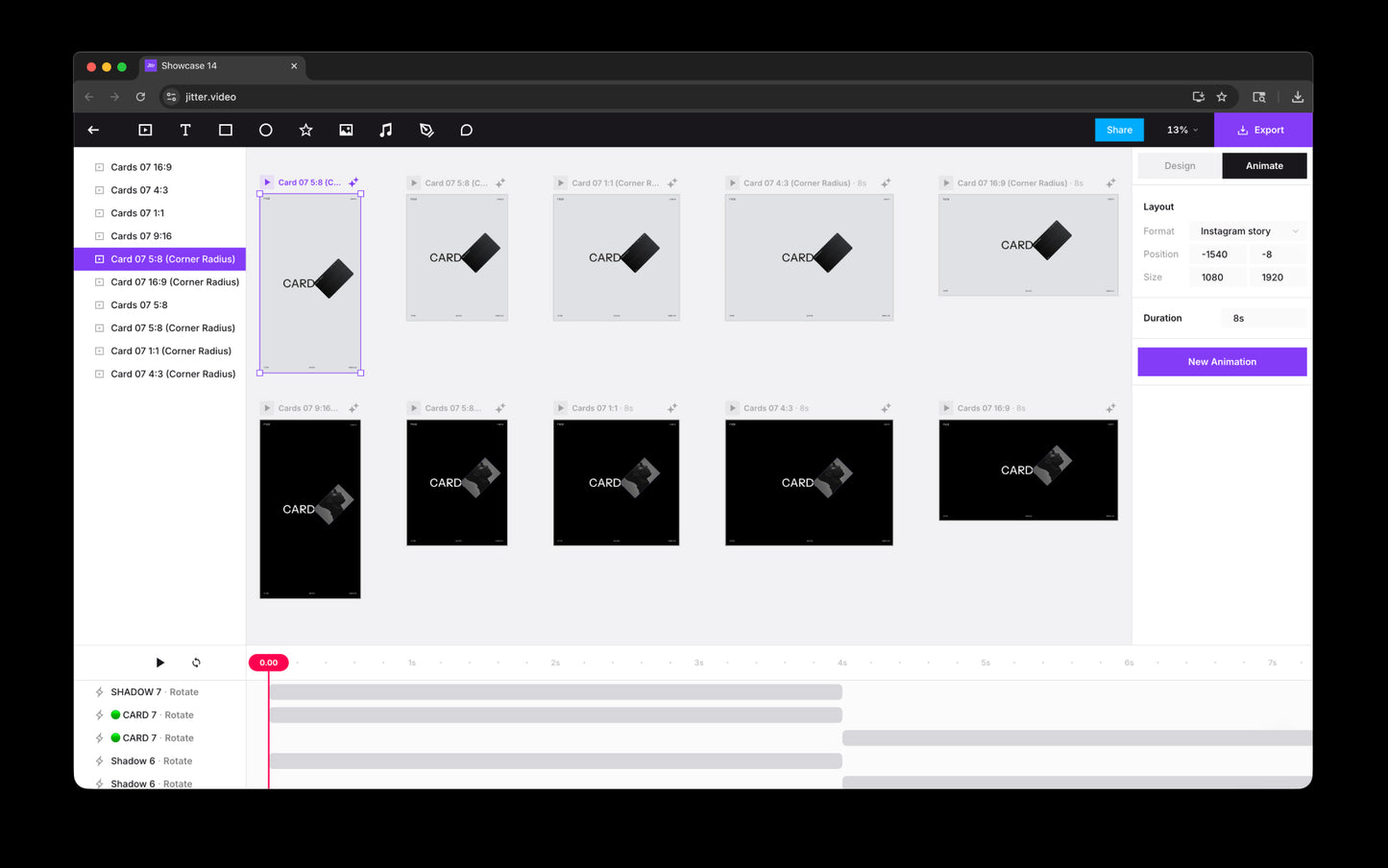1388x868 pixels.
Task: Play the timeline animation
Action: tap(160, 663)
